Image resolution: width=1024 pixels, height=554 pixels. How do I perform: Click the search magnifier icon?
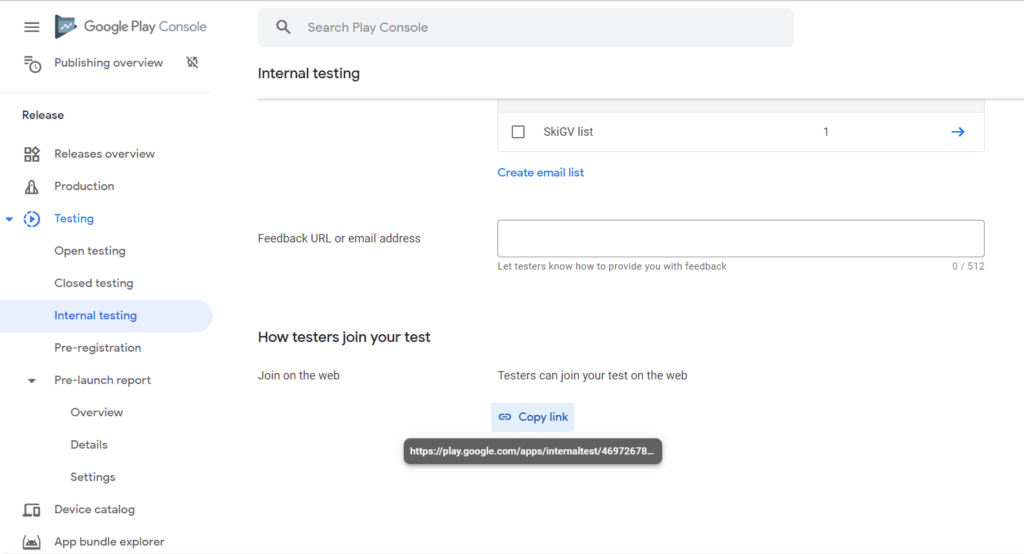[284, 27]
